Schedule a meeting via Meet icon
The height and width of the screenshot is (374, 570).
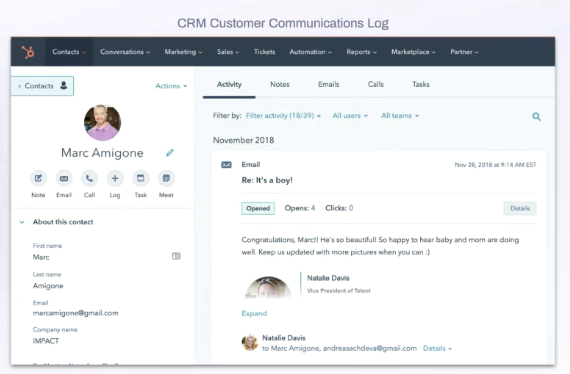point(166,178)
